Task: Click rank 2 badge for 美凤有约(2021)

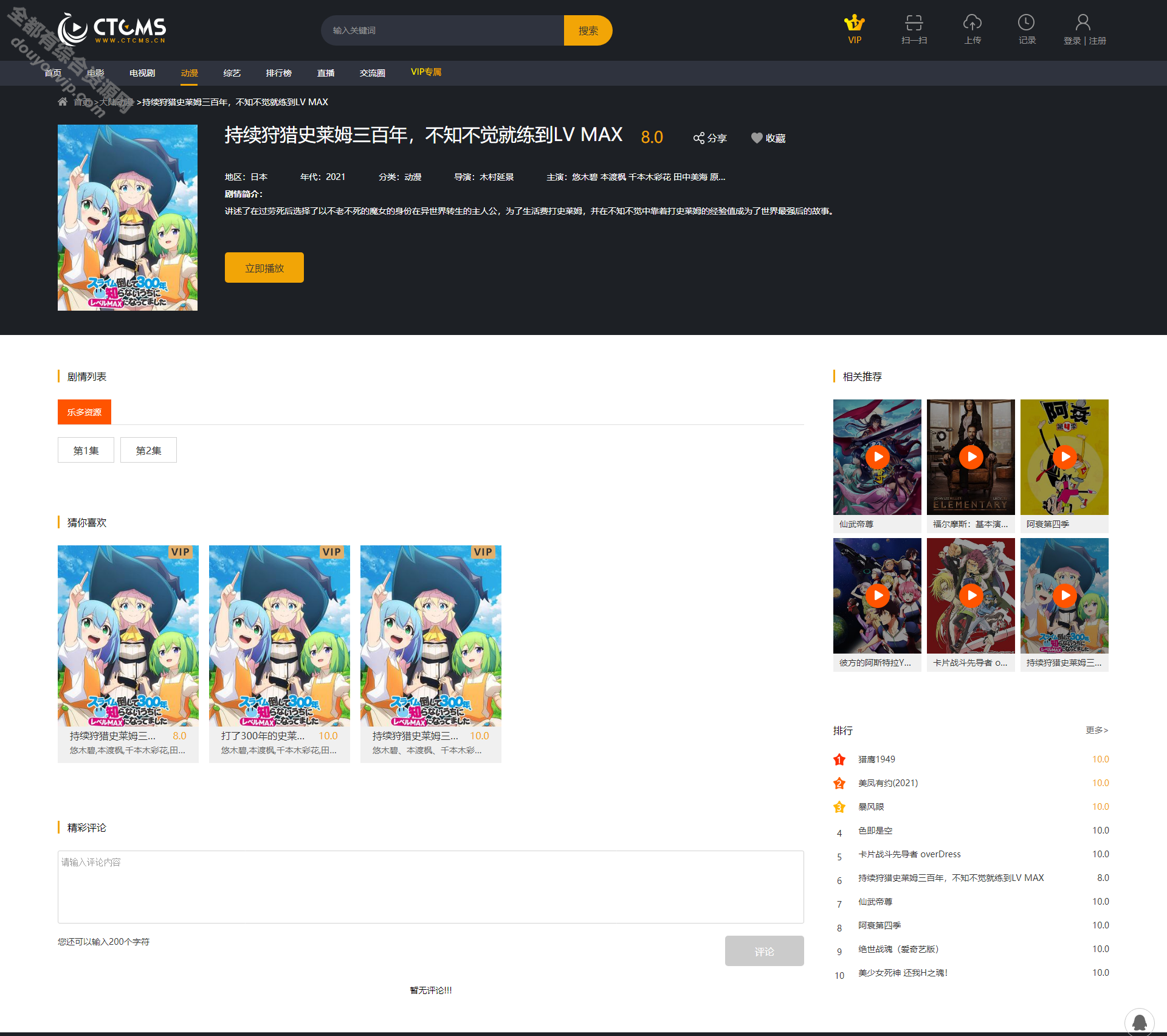Action: point(839,783)
